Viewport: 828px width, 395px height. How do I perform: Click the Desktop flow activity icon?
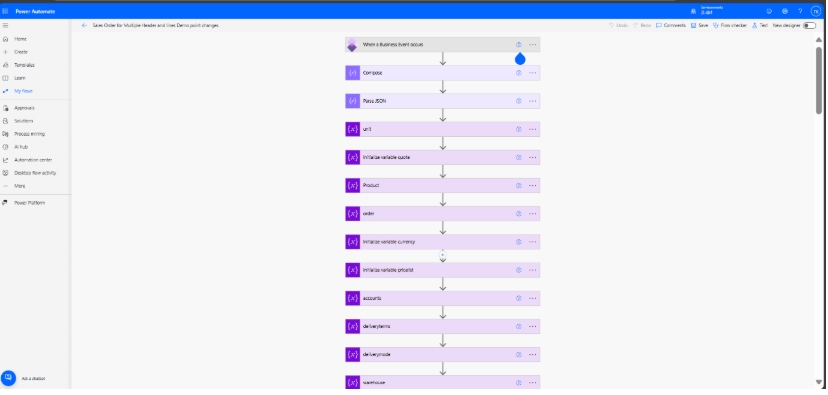pos(6,173)
